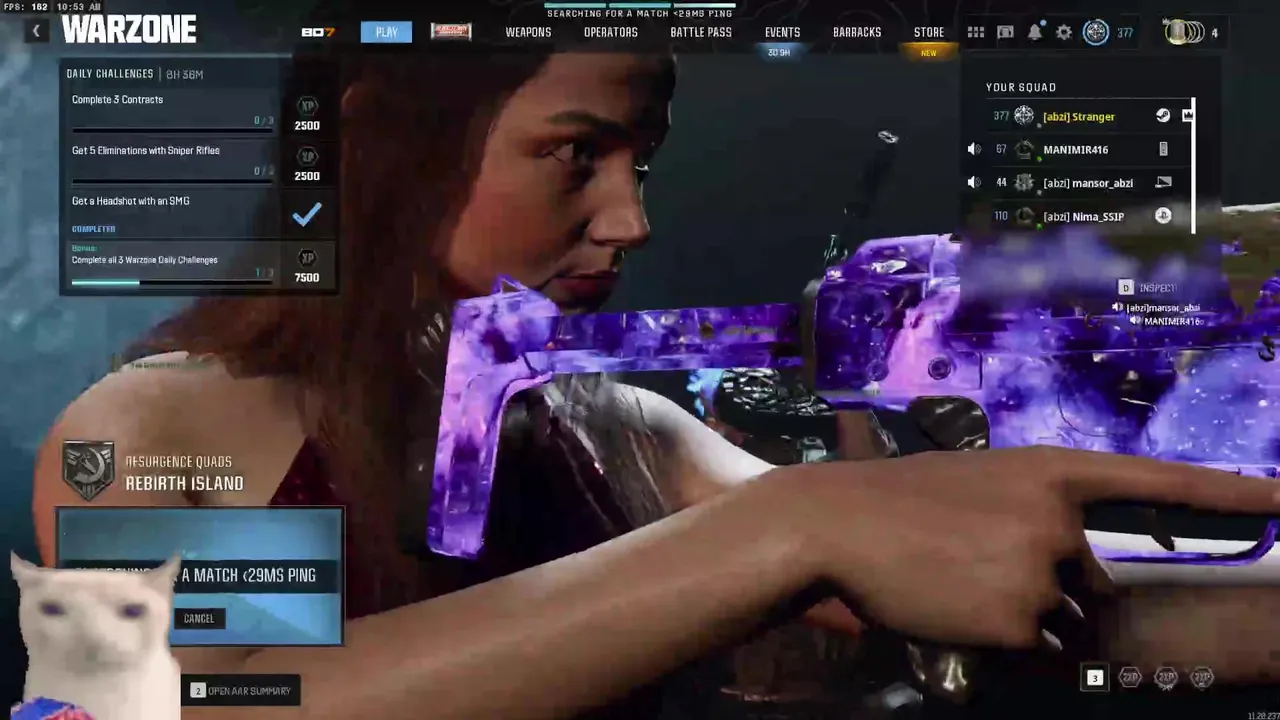The height and width of the screenshot is (720, 1280).
Task: Click Nima_SSIP's emblem in squad list
Action: click(1024, 216)
